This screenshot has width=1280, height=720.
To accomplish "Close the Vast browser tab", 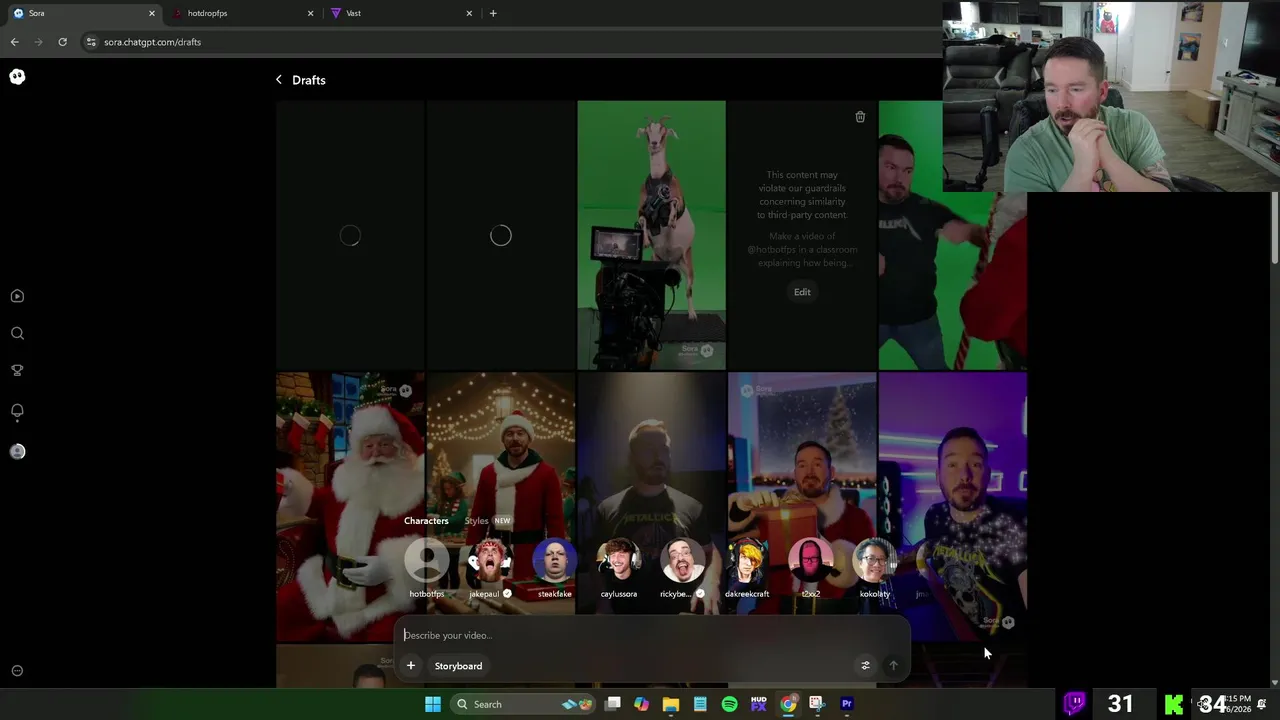I will (x=469, y=13).
